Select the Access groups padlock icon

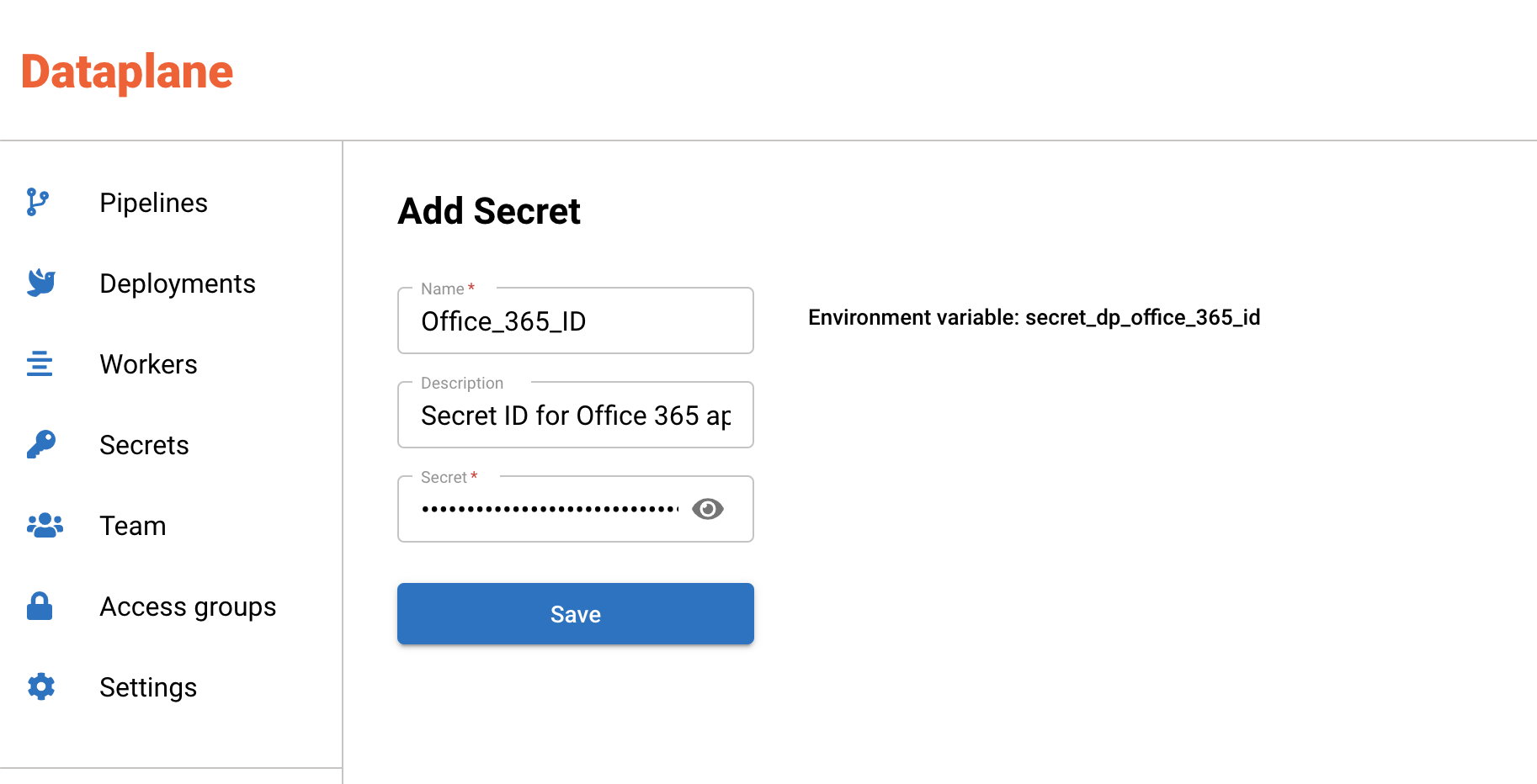pyautogui.click(x=40, y=606)
